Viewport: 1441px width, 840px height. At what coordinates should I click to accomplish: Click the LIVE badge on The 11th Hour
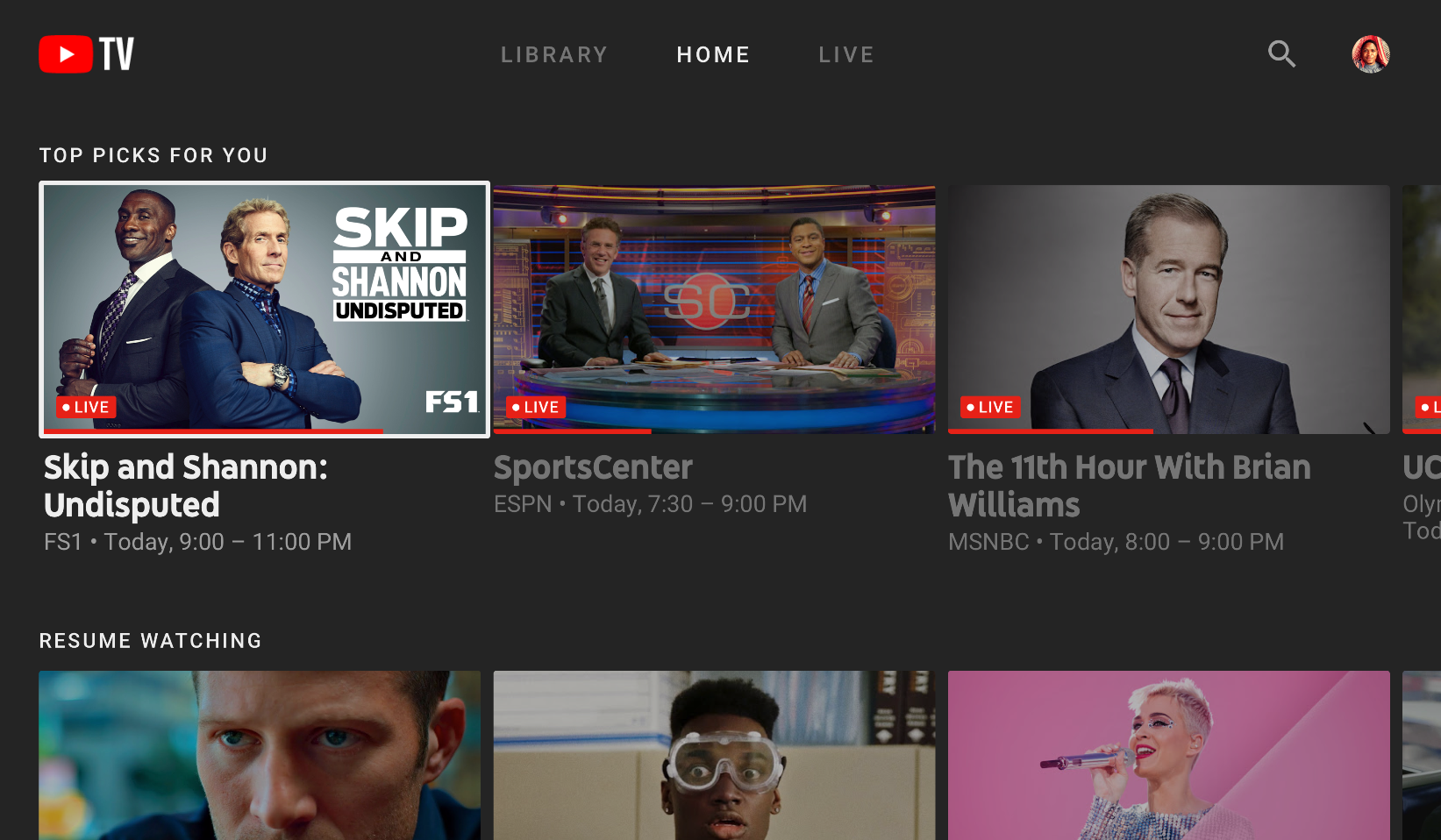[990, 407]
